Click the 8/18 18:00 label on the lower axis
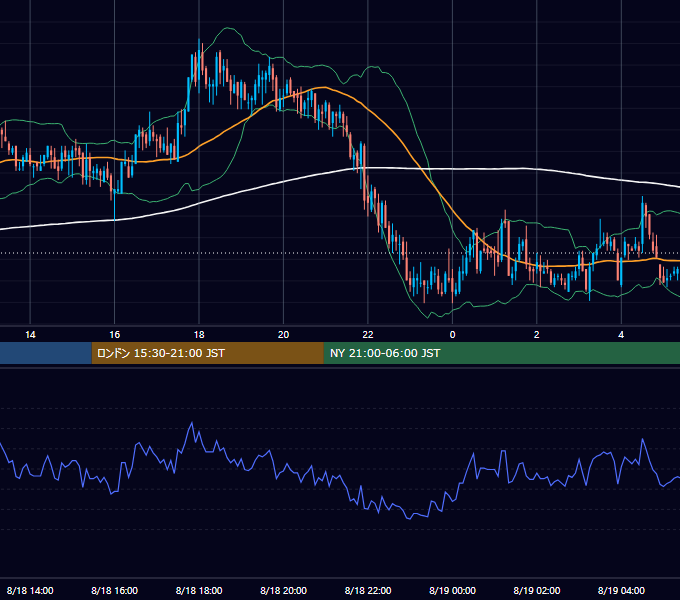Viewport: 680px width, 600px height. pyautogui.click(x=199, y=590)
